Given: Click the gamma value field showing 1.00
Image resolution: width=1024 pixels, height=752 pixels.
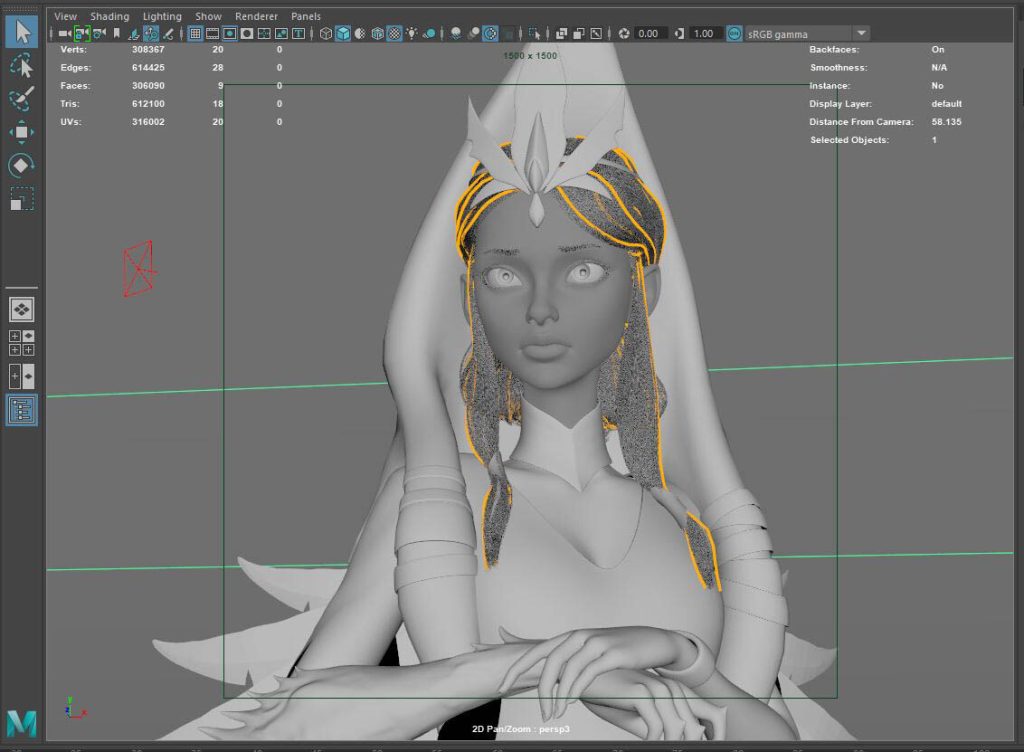Looking at the screenshot, I should (704, 33).
